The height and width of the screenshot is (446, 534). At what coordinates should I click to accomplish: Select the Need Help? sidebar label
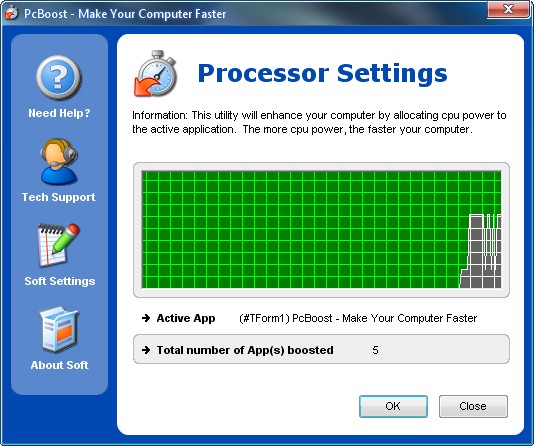tap(59, 113)
